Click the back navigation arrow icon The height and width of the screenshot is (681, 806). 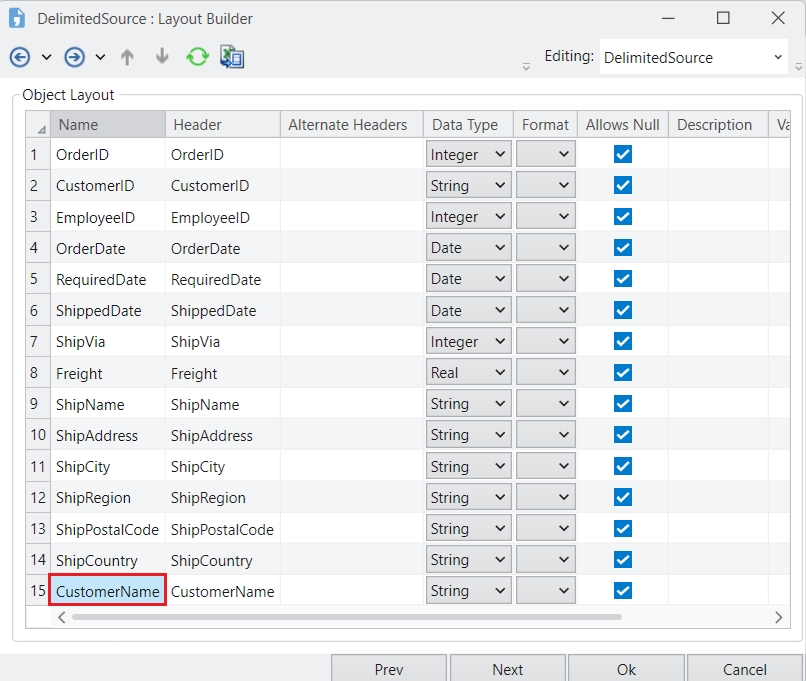click(x=19, y=57)
